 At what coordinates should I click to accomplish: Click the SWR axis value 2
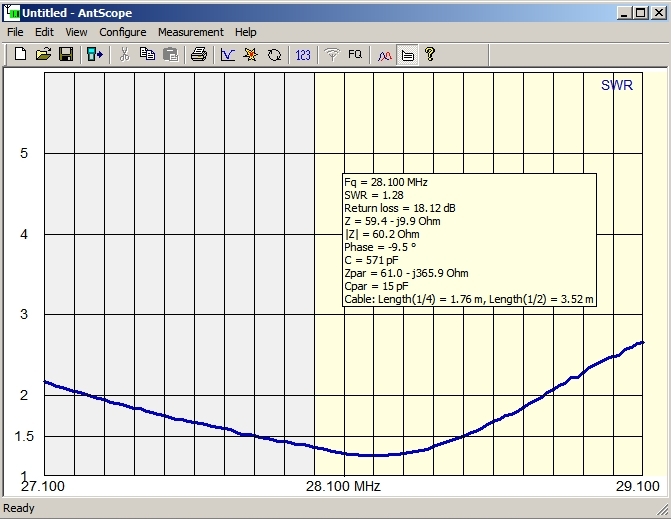(24, 395)
